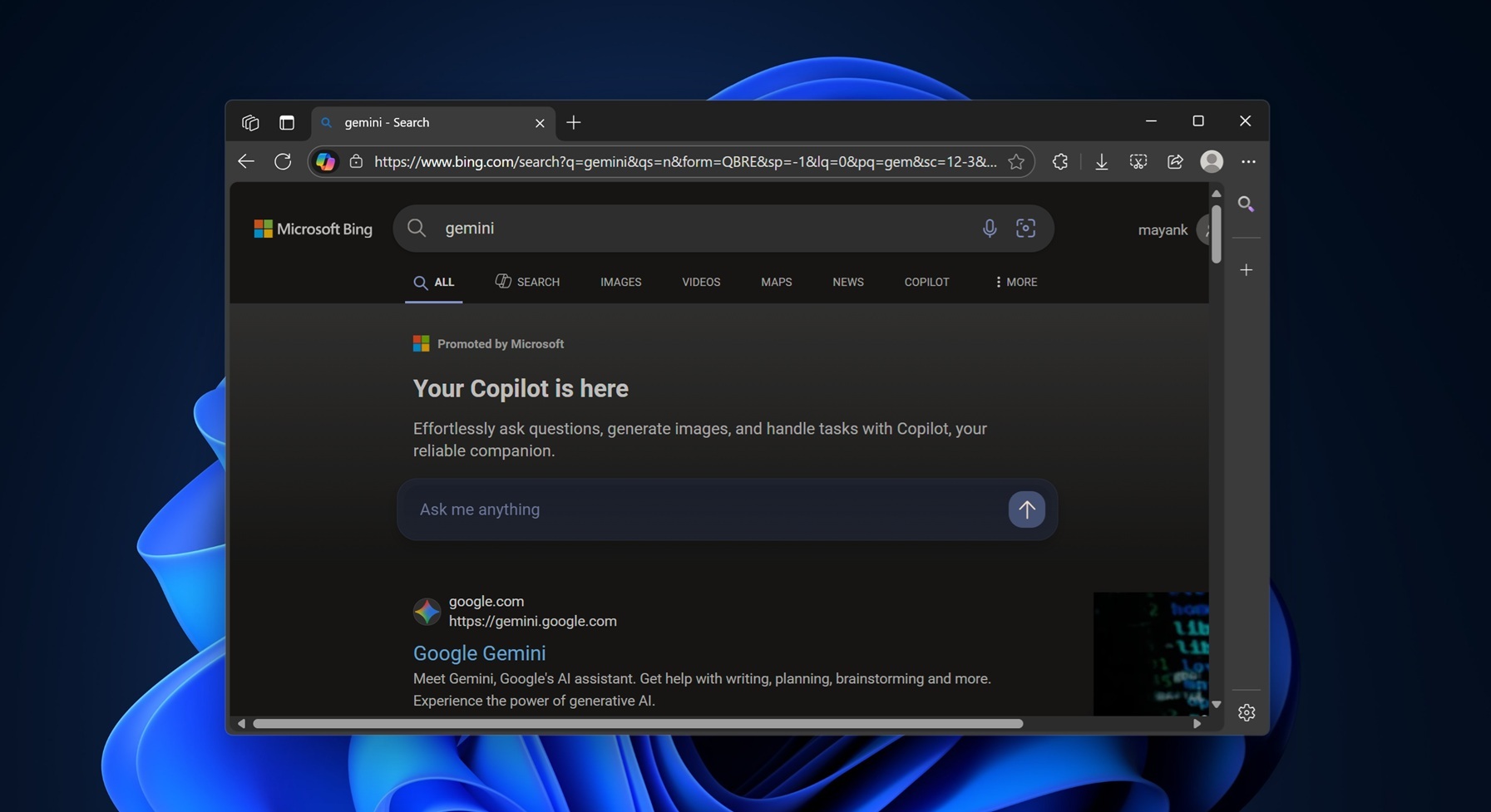The image size is (1491, 812).
Task: Click the Microsoft Bing logo
Action: tap(314, 229)
